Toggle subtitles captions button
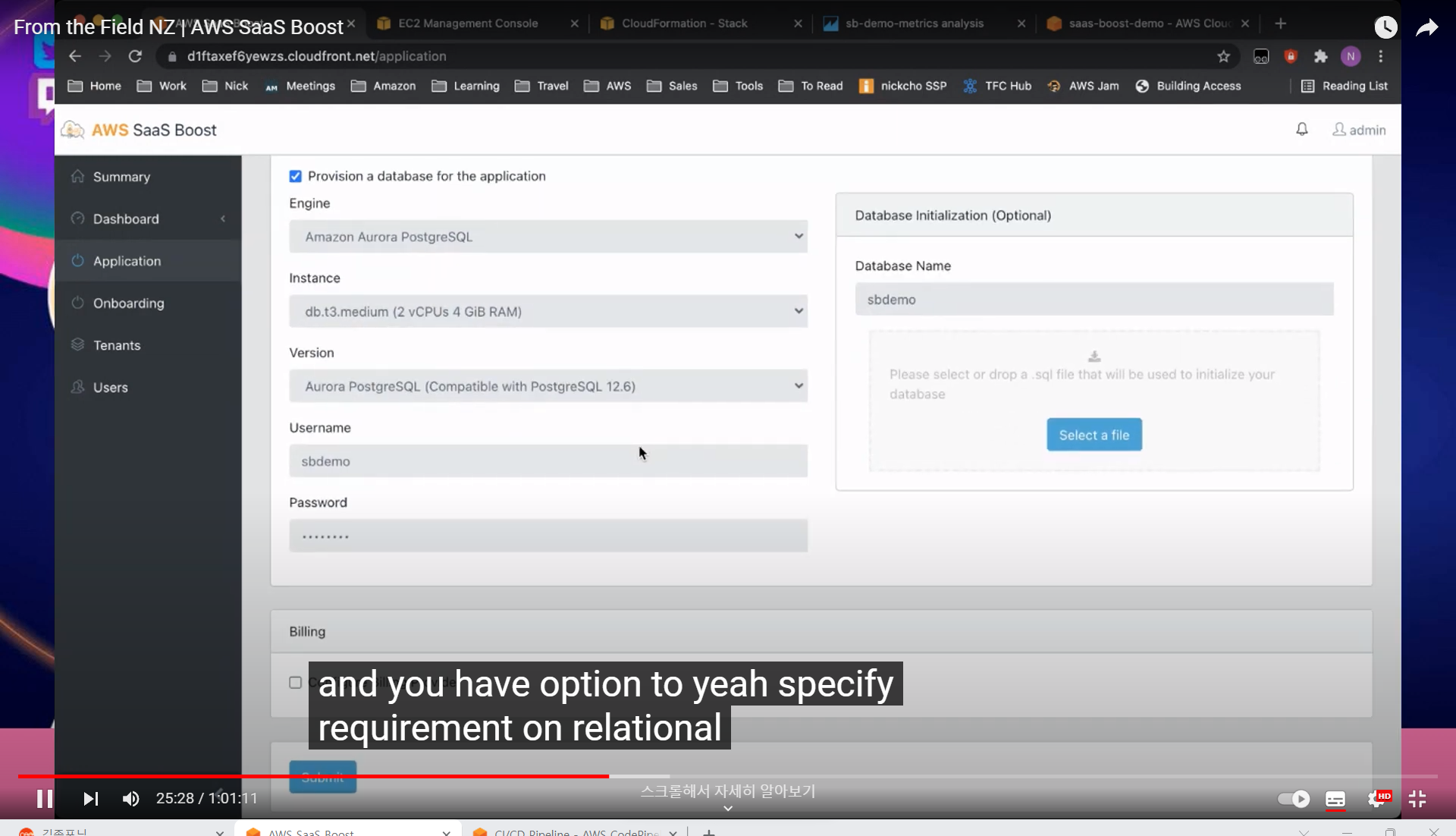The image size is (1456, 836). (x=1335, y=799)
